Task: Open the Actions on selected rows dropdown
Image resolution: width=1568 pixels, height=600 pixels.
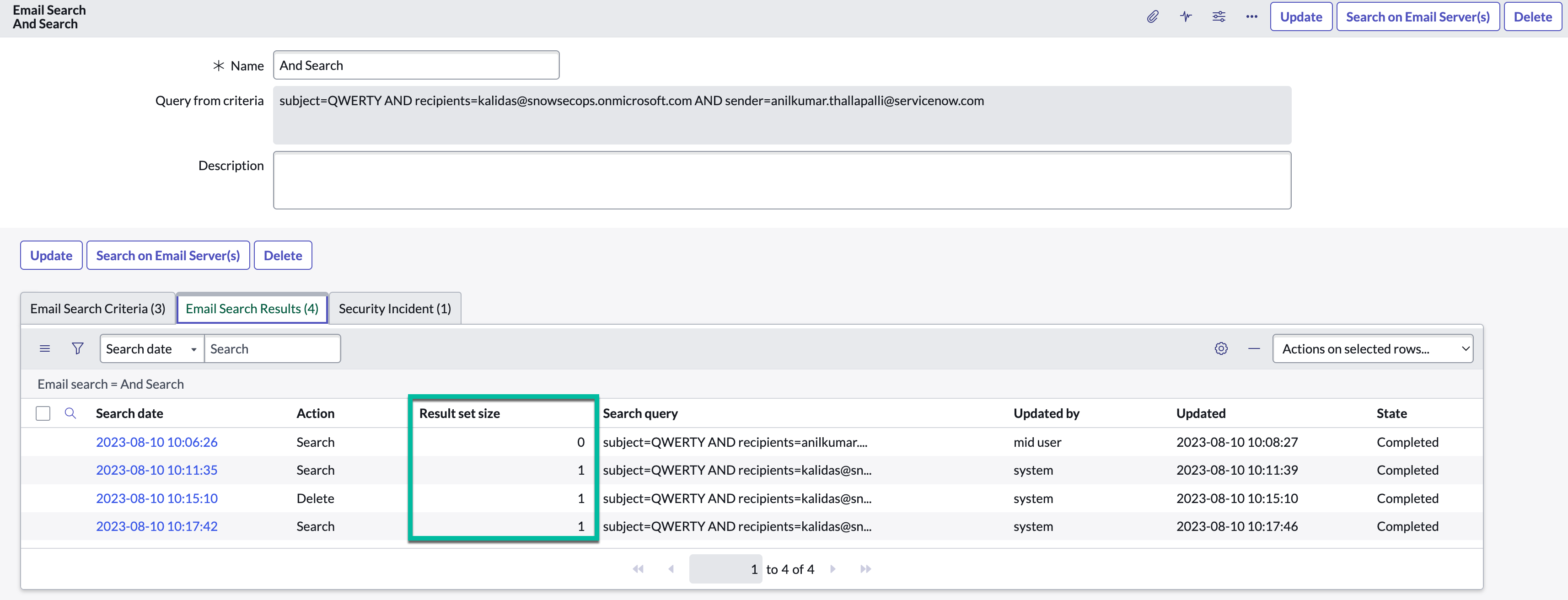Action: pos(1373,348)
